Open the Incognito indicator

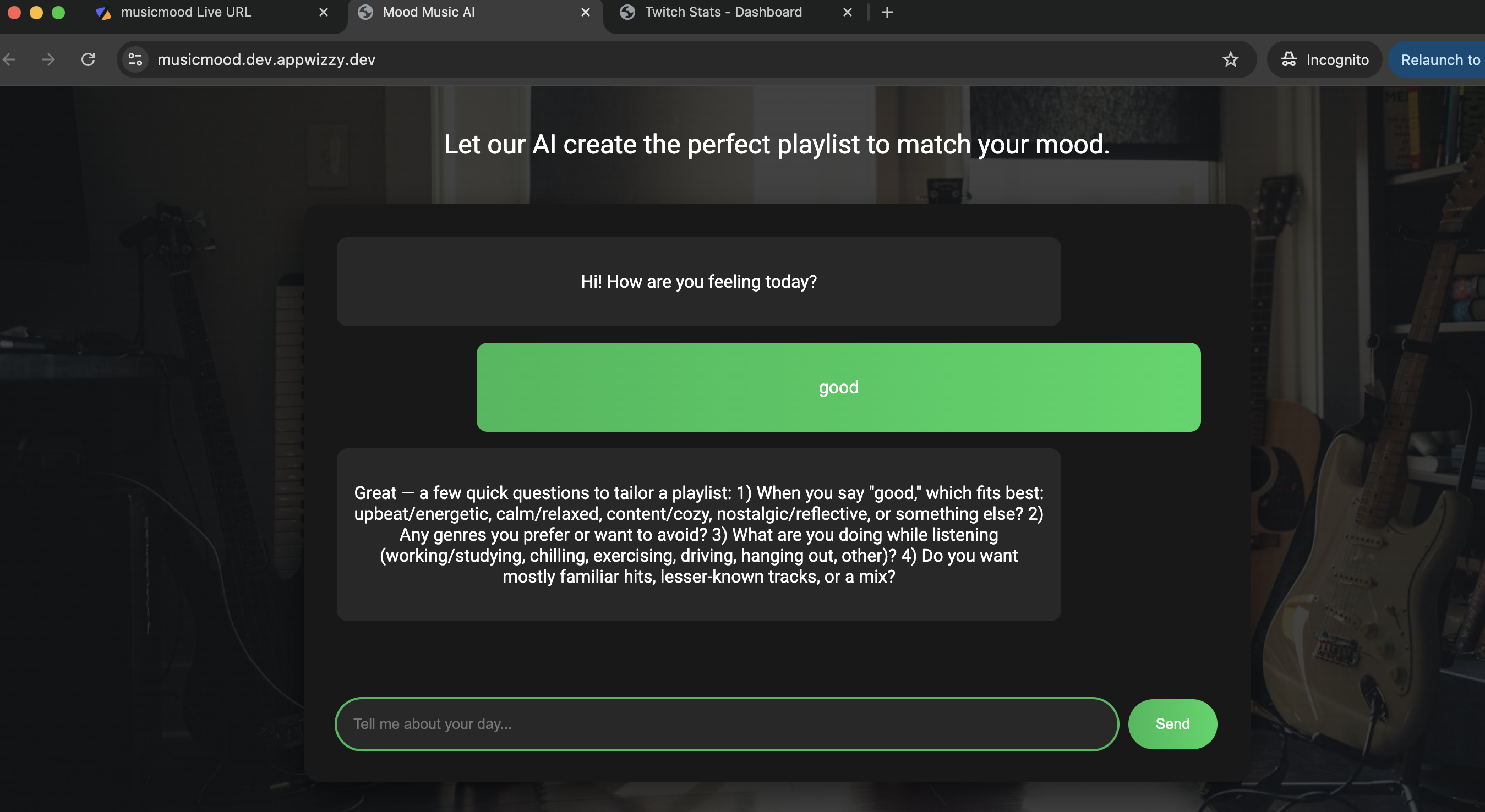pyautogui.click(x=1325, y=59)
